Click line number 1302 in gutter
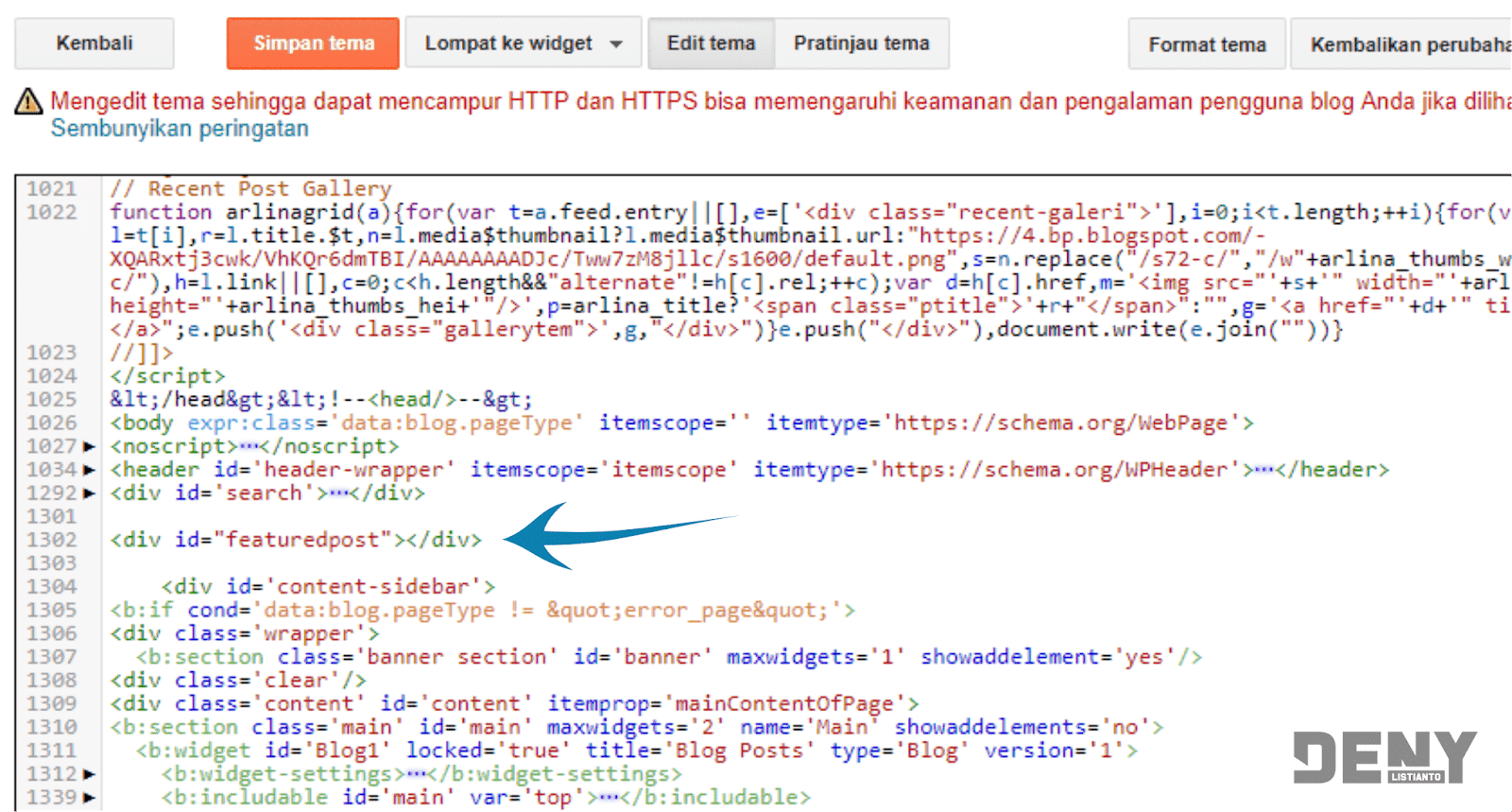This screenshot has height=812, width=1512. pyautogui.click(x=52, y=540)
